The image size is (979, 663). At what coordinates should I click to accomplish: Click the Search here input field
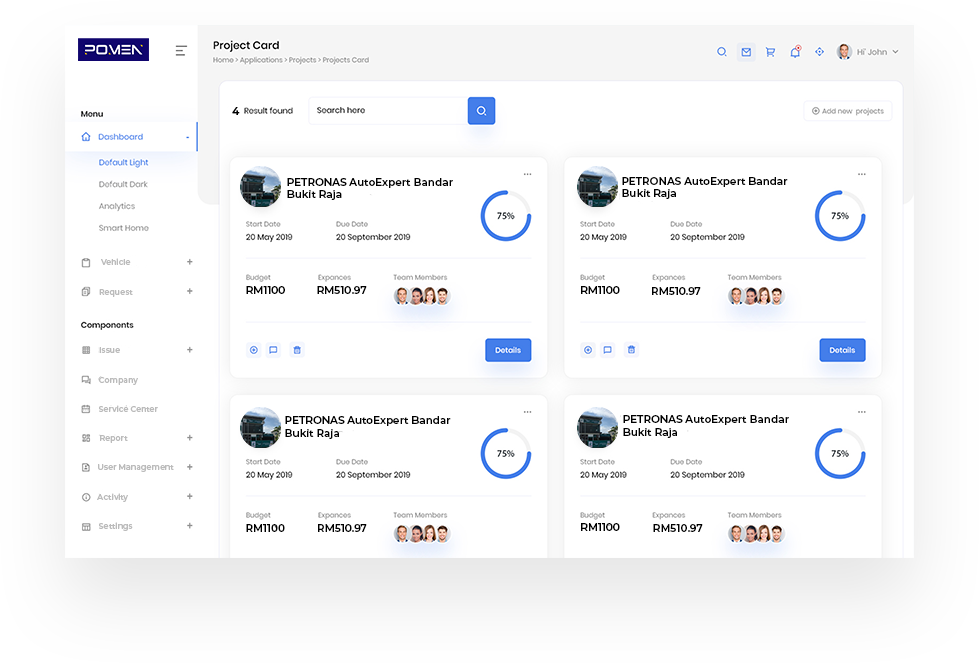tap(388, 110)
